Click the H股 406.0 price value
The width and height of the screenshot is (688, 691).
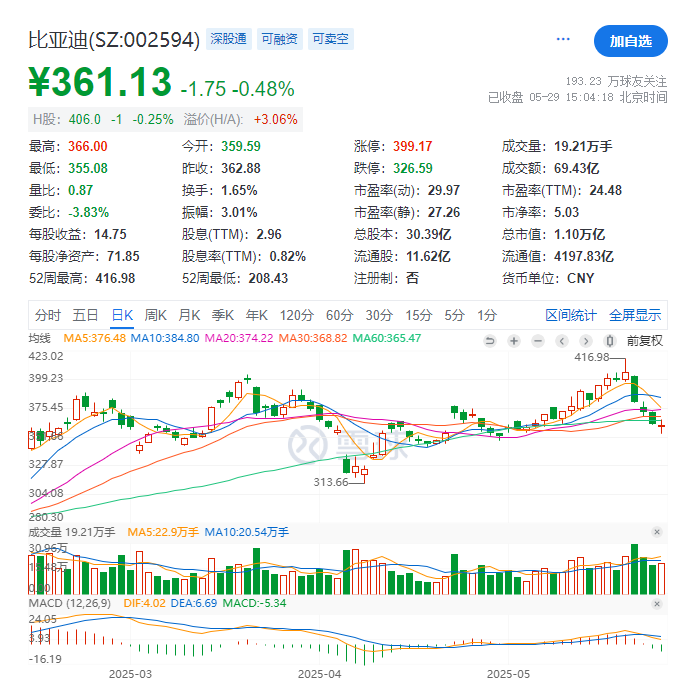(85, 119)
